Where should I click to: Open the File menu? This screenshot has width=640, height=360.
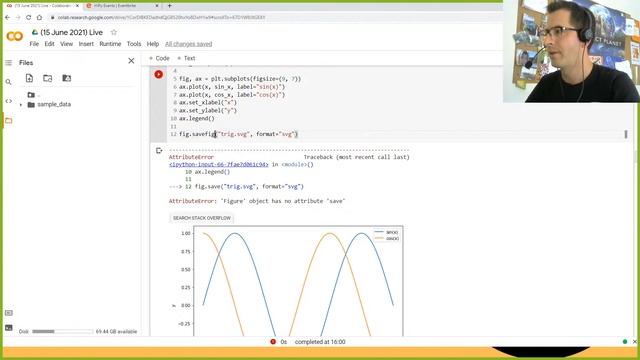click(34, 44)
